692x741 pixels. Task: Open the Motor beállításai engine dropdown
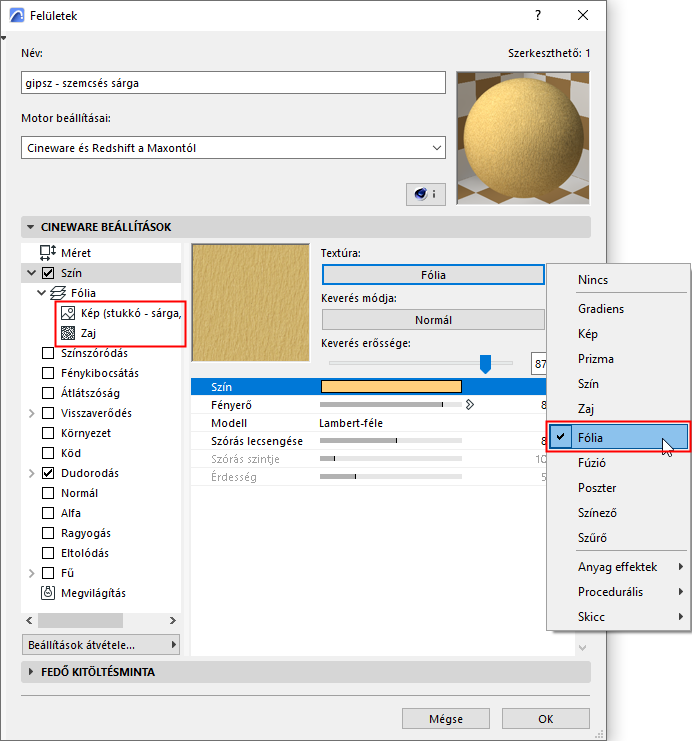[233, 148]
